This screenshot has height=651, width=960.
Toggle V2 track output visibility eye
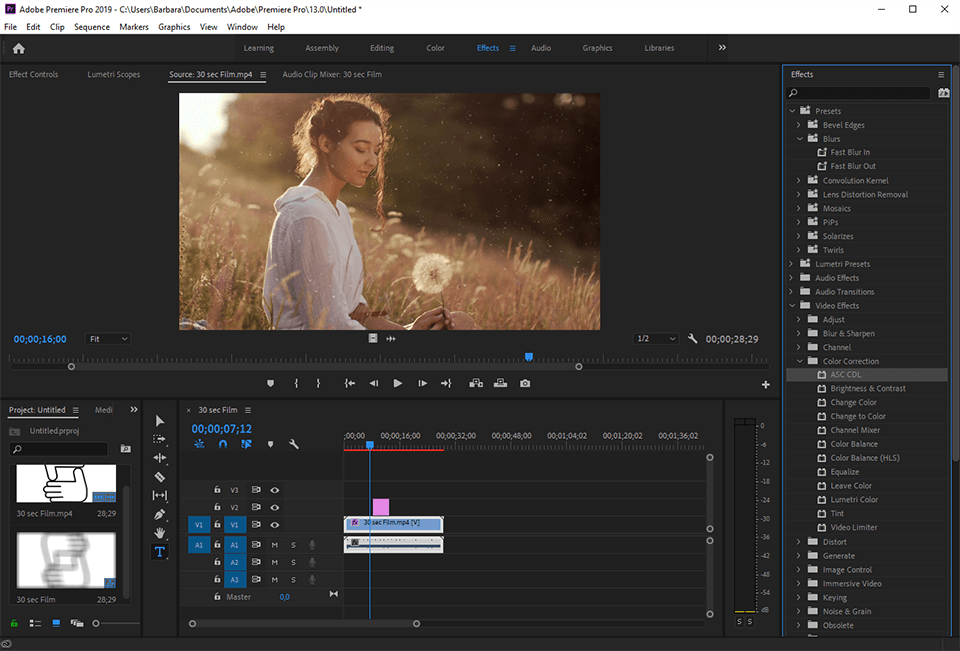(274, 507)
